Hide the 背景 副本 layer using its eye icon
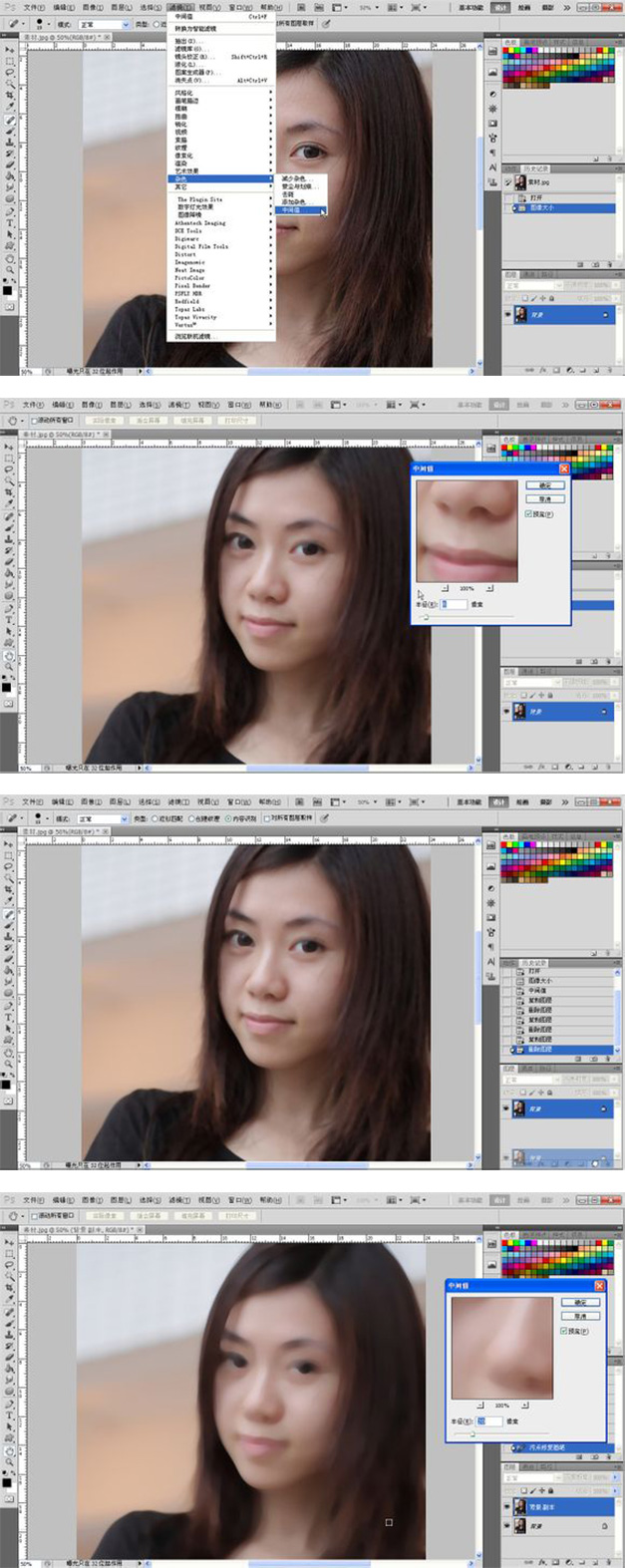Screen dimensions: 625x1568 point(508,1507)
